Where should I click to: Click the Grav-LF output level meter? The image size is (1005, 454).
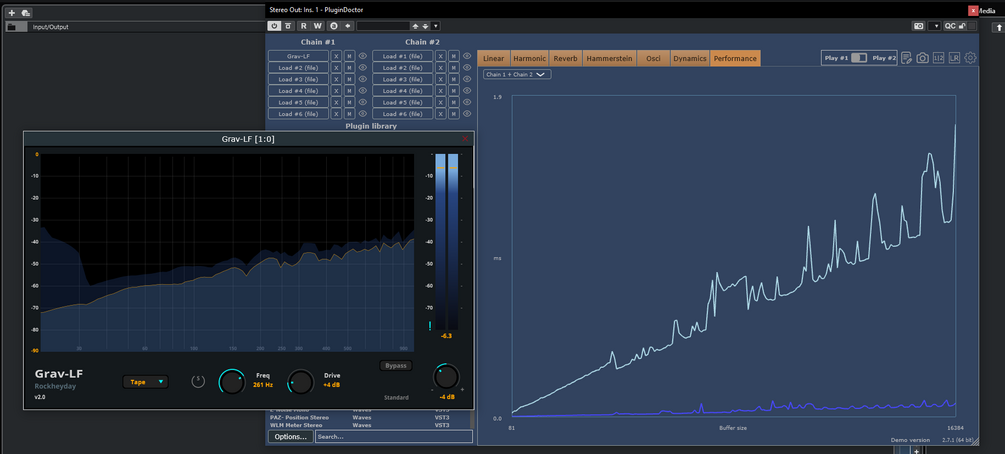click(446, 242)
